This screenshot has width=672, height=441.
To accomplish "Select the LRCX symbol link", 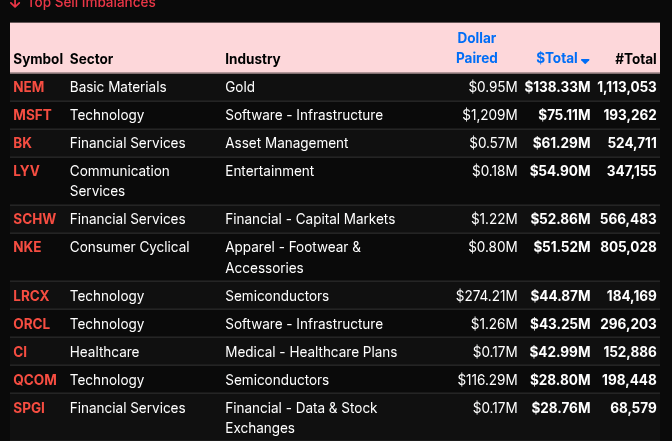I will coord(31,296).
